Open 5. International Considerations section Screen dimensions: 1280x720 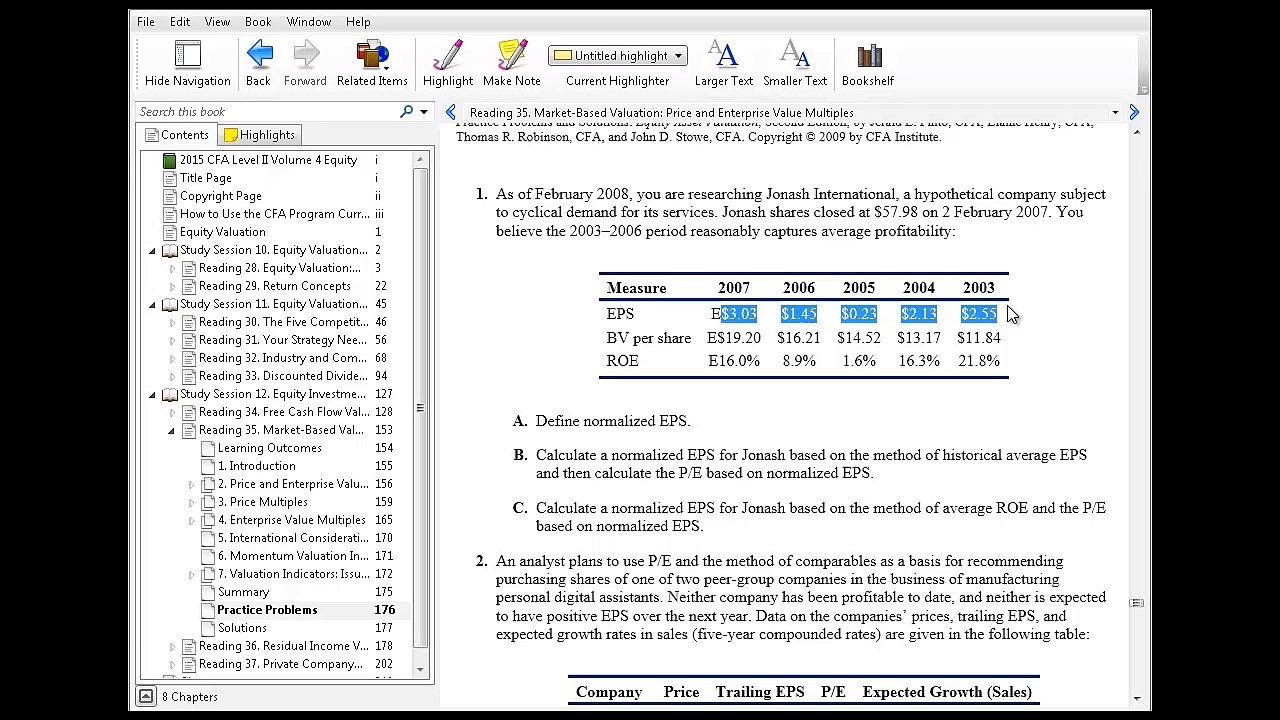point(293,538)
